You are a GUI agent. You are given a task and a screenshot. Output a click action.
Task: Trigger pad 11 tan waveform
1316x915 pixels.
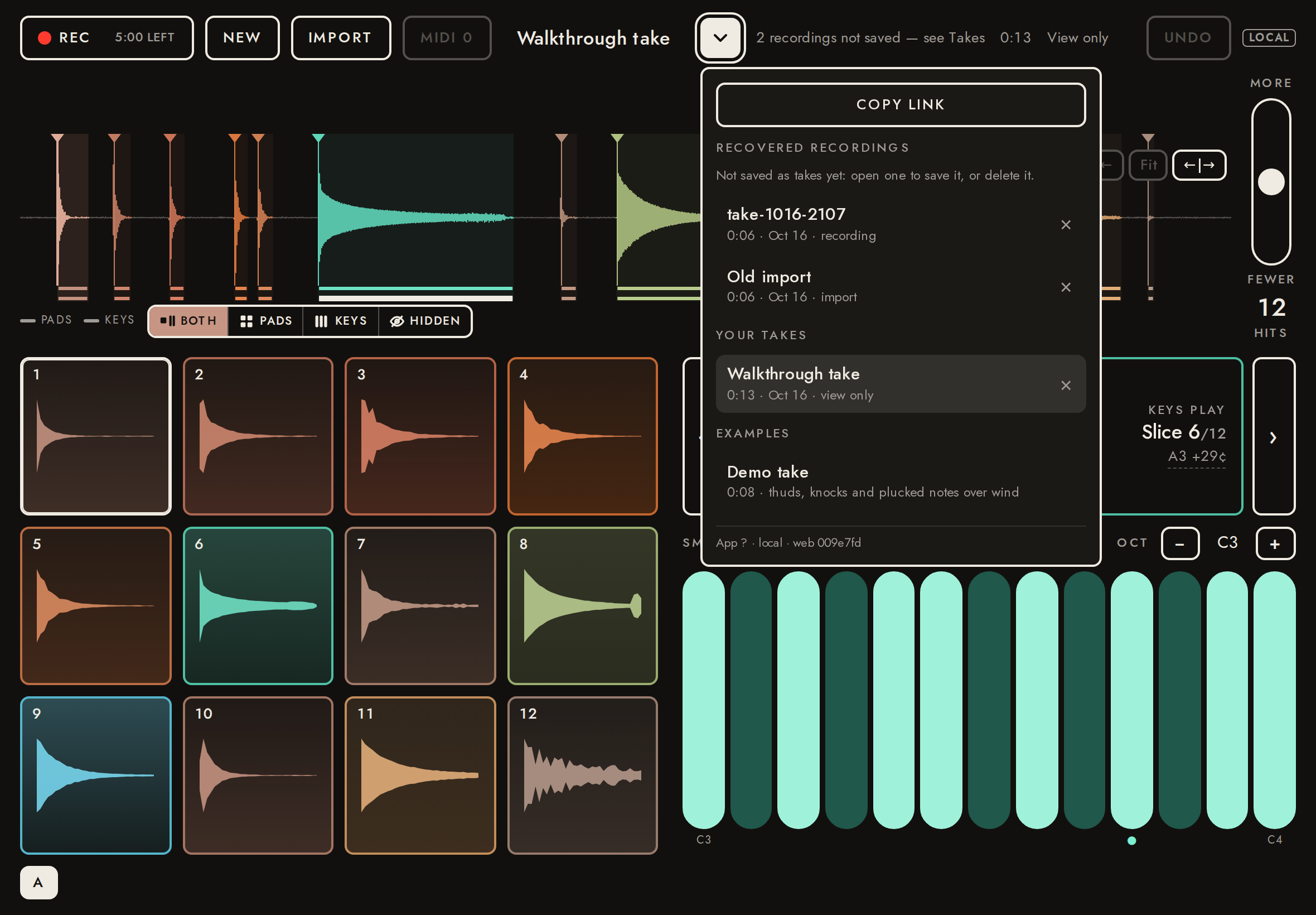tap(420, 775)
